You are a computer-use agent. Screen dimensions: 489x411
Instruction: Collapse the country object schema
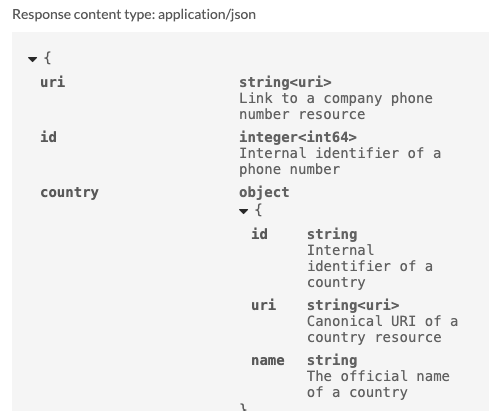pyautogui.click(x=244, y=211)
